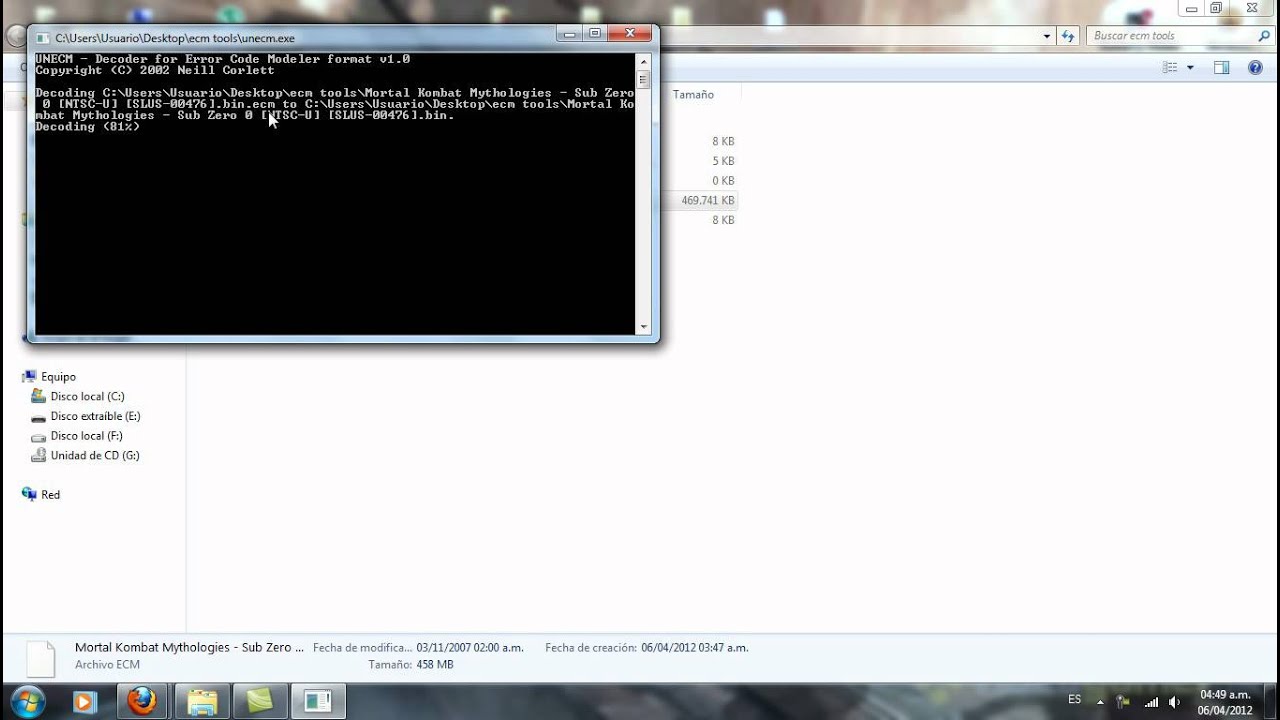Click the 'Archivo ECM' file type text

[x=107, y=665]
